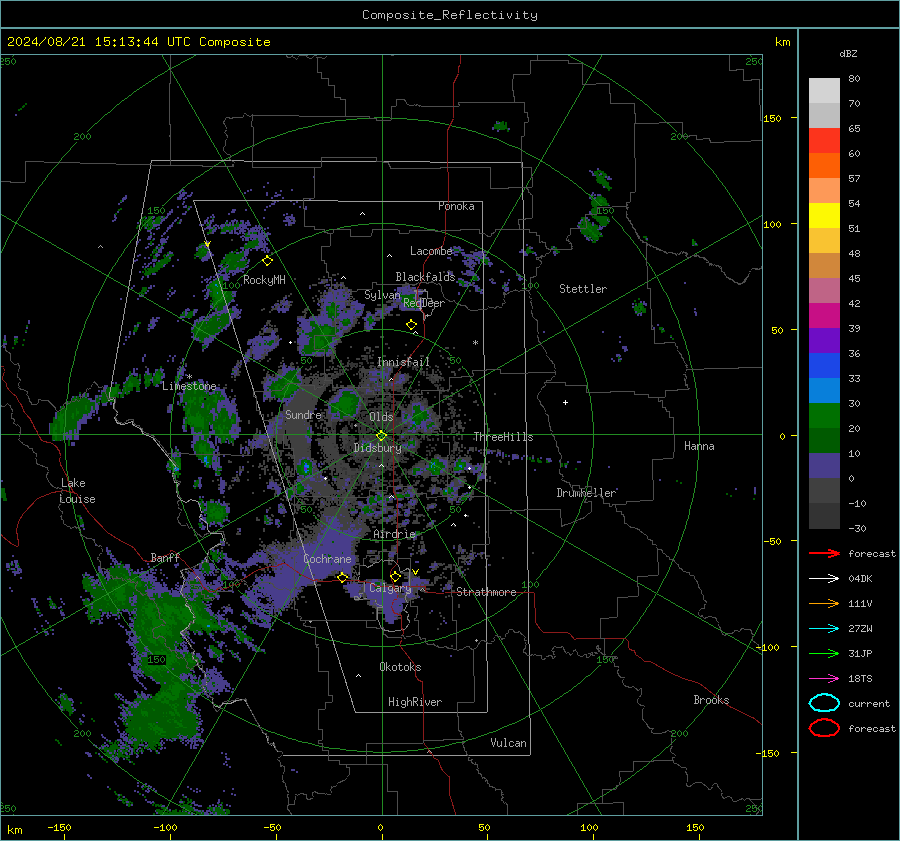Click the Okotoks city label

click(400, 667)
